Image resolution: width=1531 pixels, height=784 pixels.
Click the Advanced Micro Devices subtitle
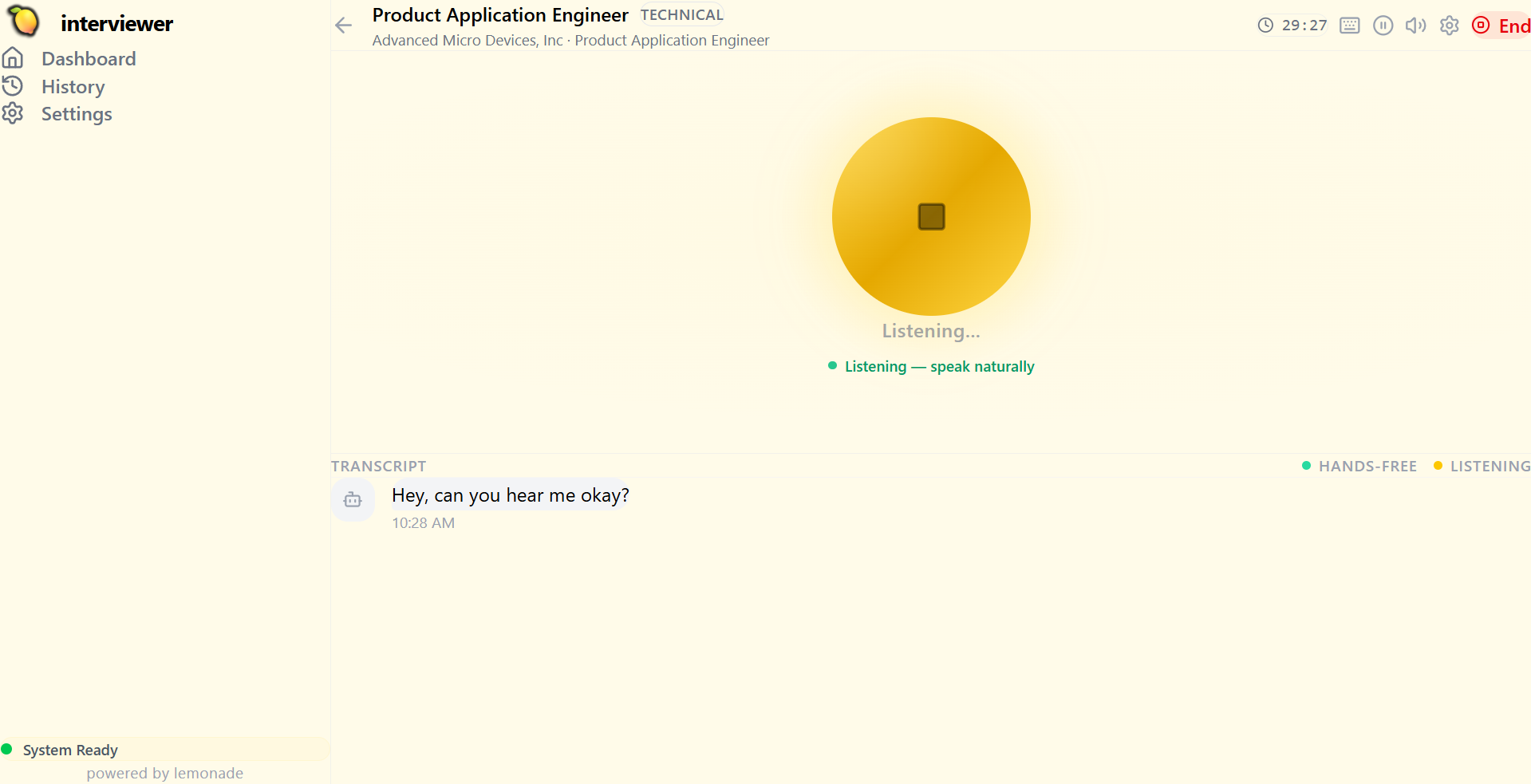[570, 41]
